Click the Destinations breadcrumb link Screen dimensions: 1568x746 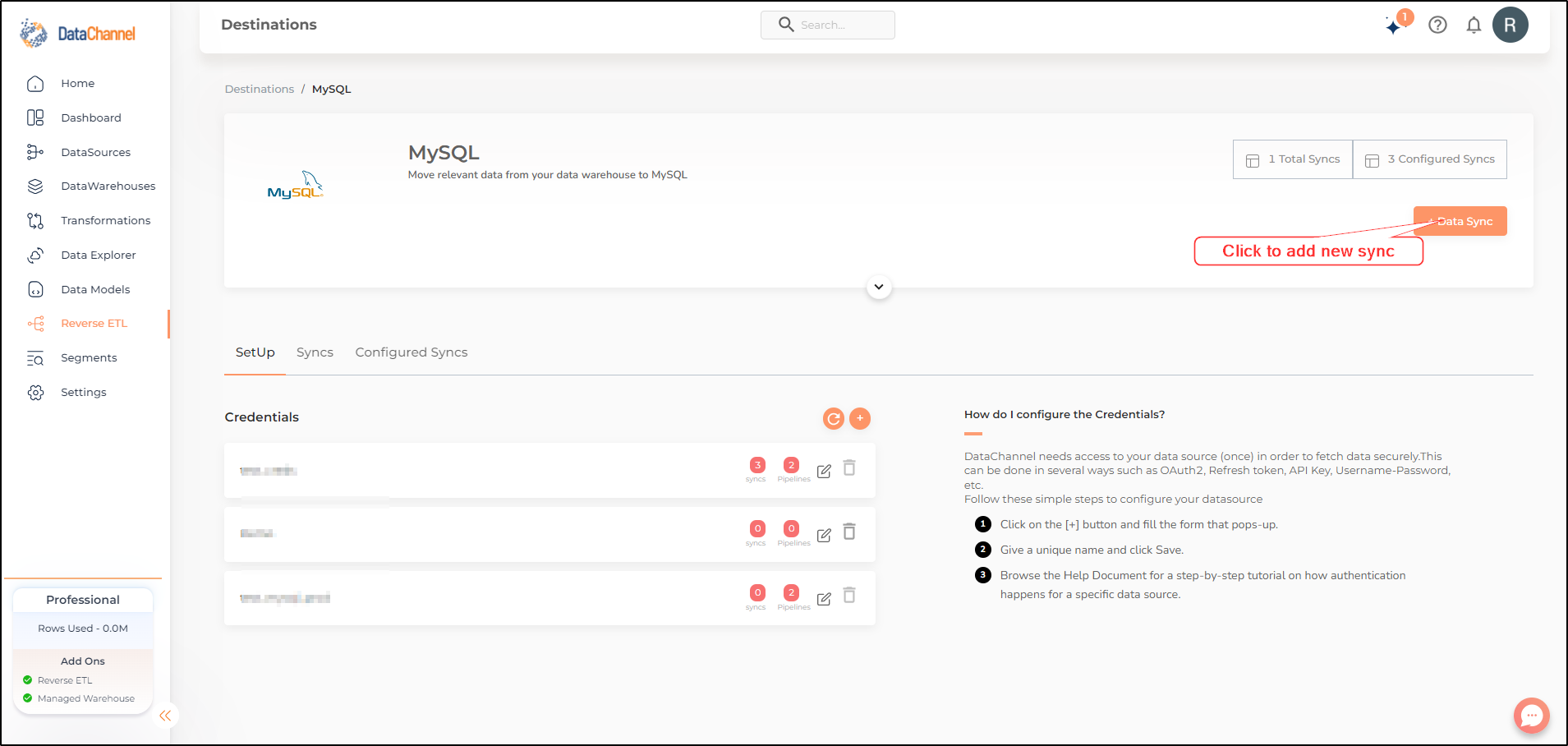[260, 90]
